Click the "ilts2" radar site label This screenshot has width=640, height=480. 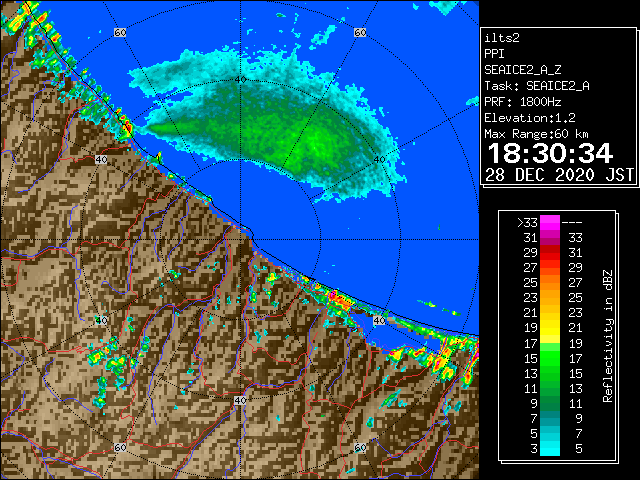[502, 38]
